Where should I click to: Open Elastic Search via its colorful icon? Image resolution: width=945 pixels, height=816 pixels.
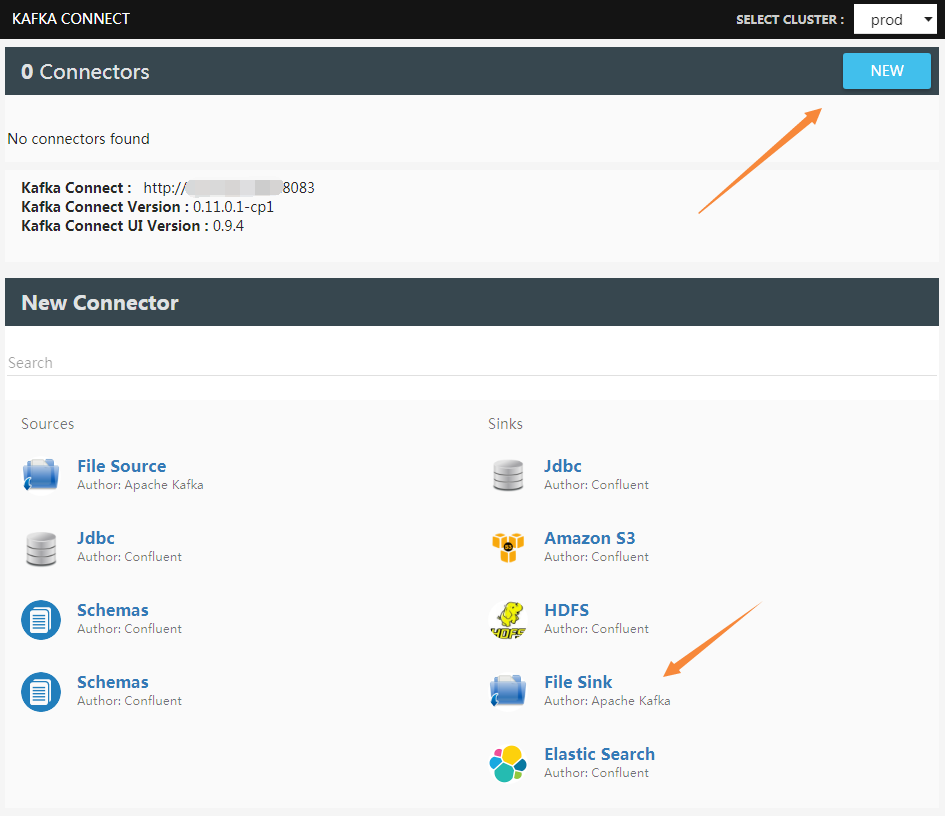508,763
